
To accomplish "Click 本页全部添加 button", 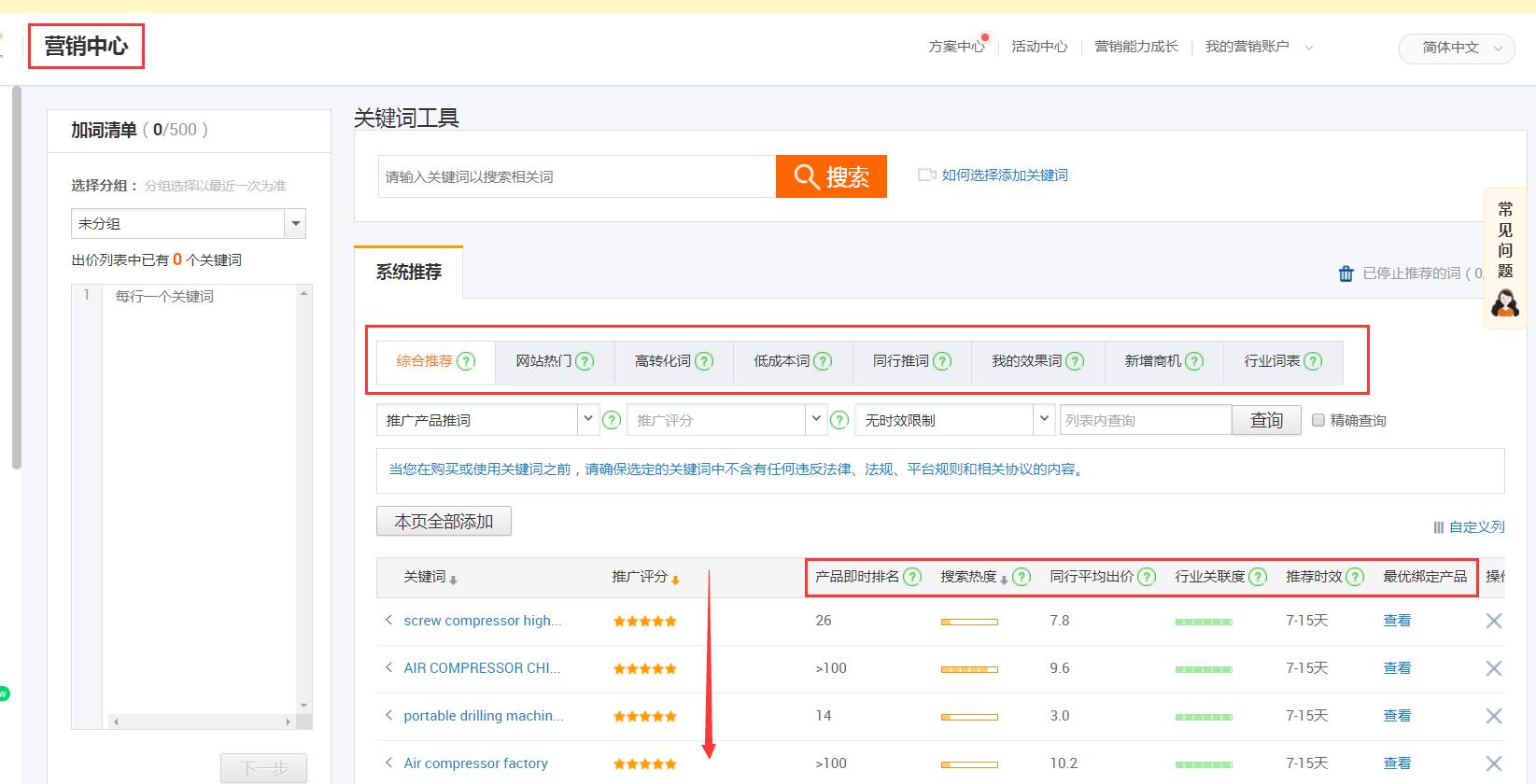I will (x=444, y=521).
